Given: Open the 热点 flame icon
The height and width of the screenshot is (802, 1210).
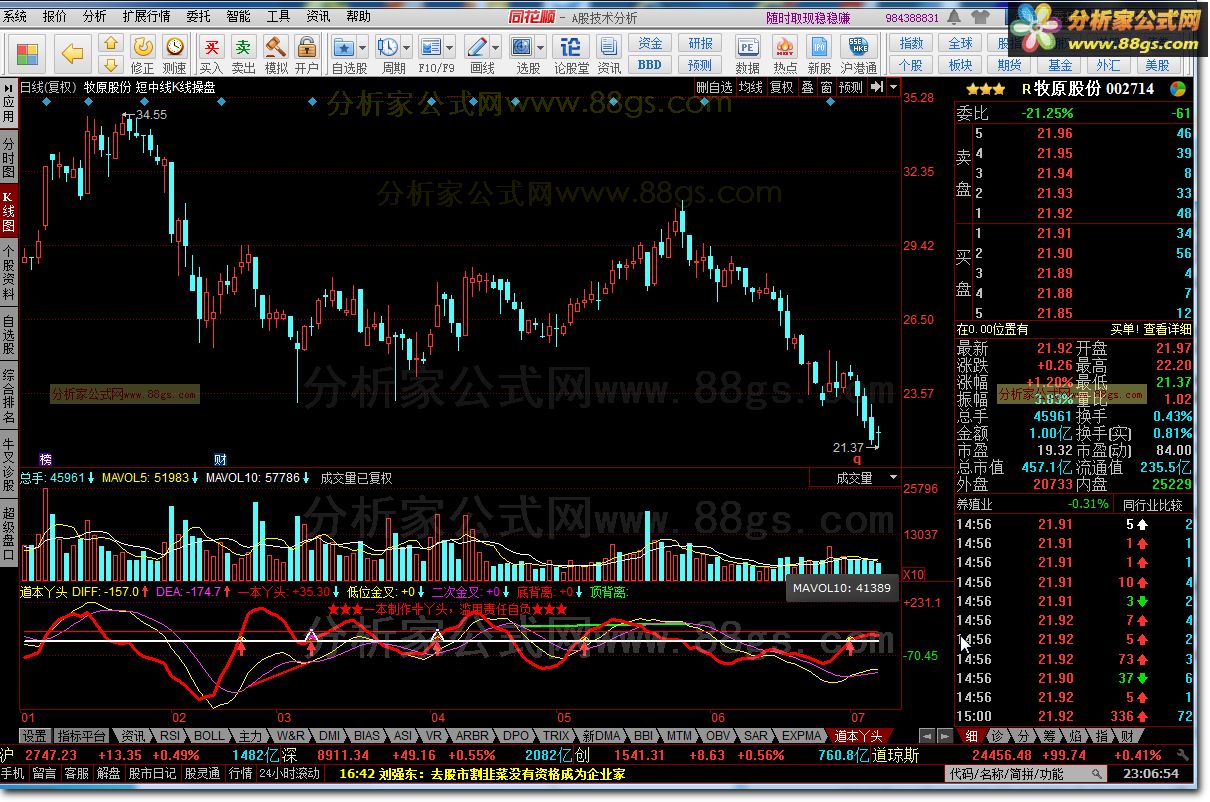Looking at the screenshot, I should [x=785, y=48].
